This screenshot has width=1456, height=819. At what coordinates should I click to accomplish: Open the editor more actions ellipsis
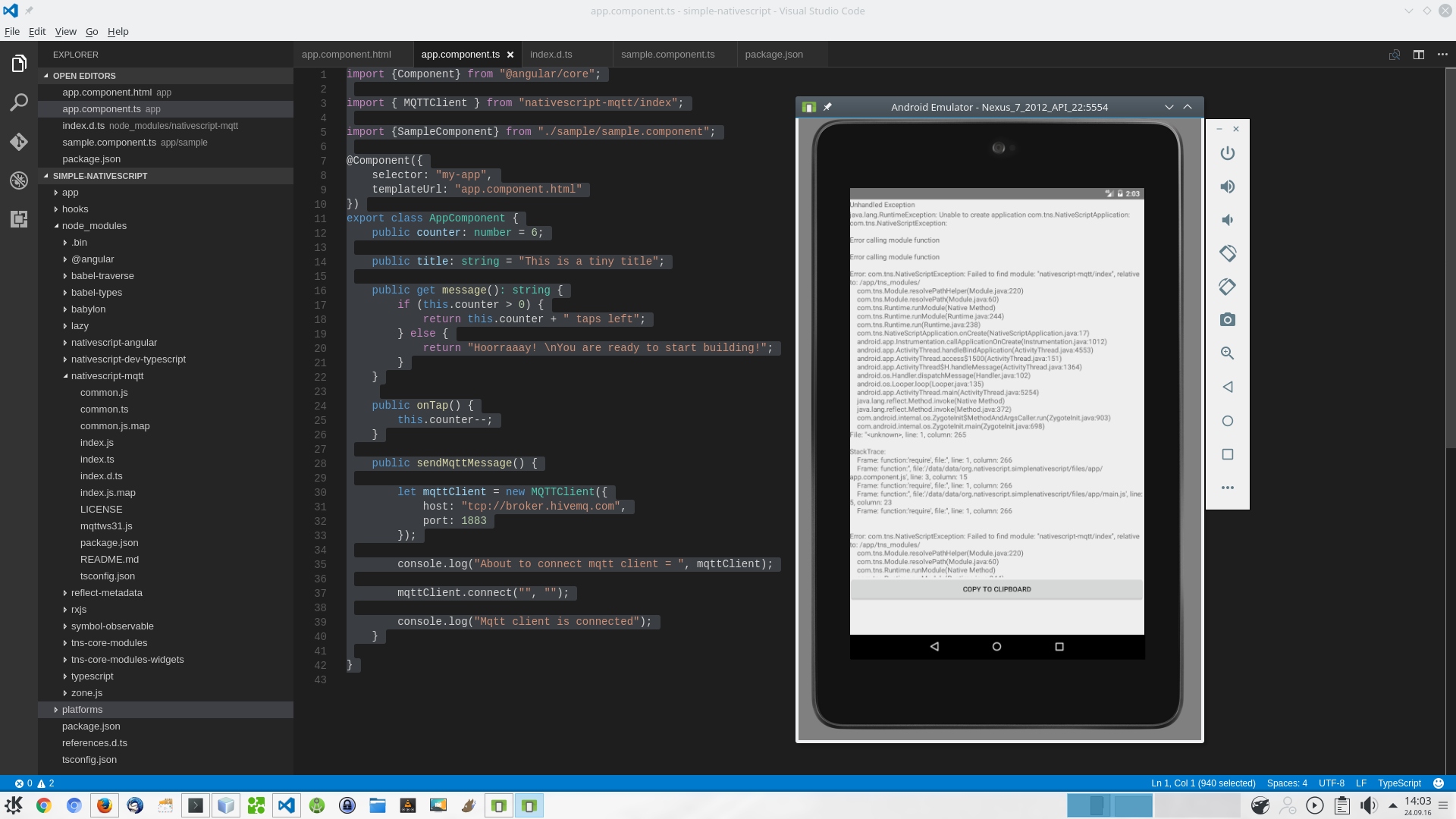click(1442, 55)
